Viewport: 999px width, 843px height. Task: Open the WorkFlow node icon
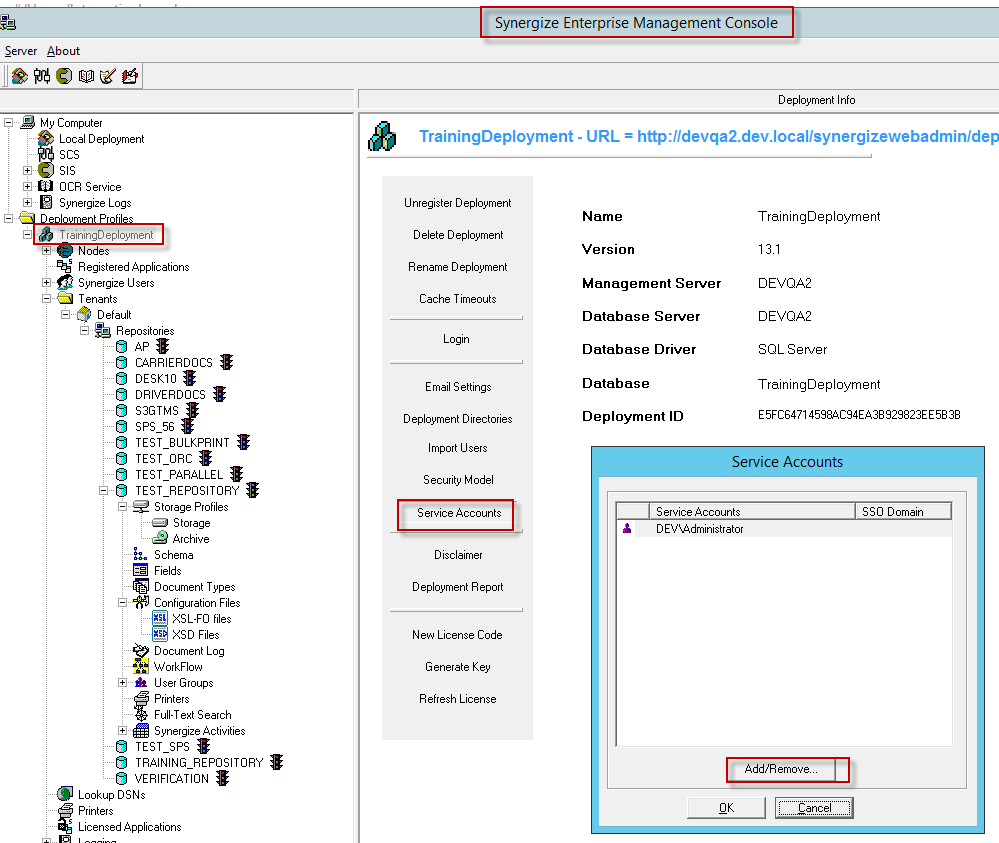click(x=141, y=667)
